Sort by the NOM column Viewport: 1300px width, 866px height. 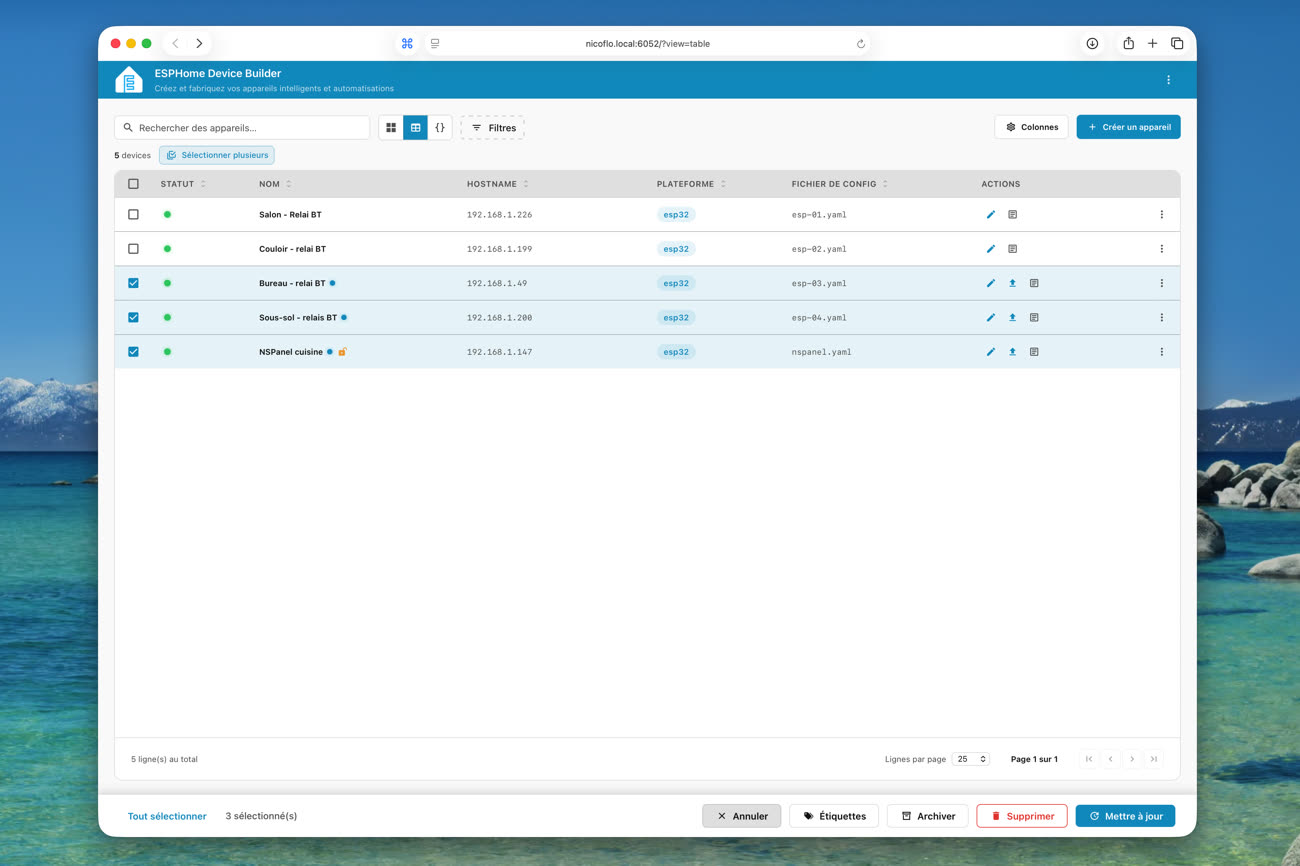tap(275, 184)
